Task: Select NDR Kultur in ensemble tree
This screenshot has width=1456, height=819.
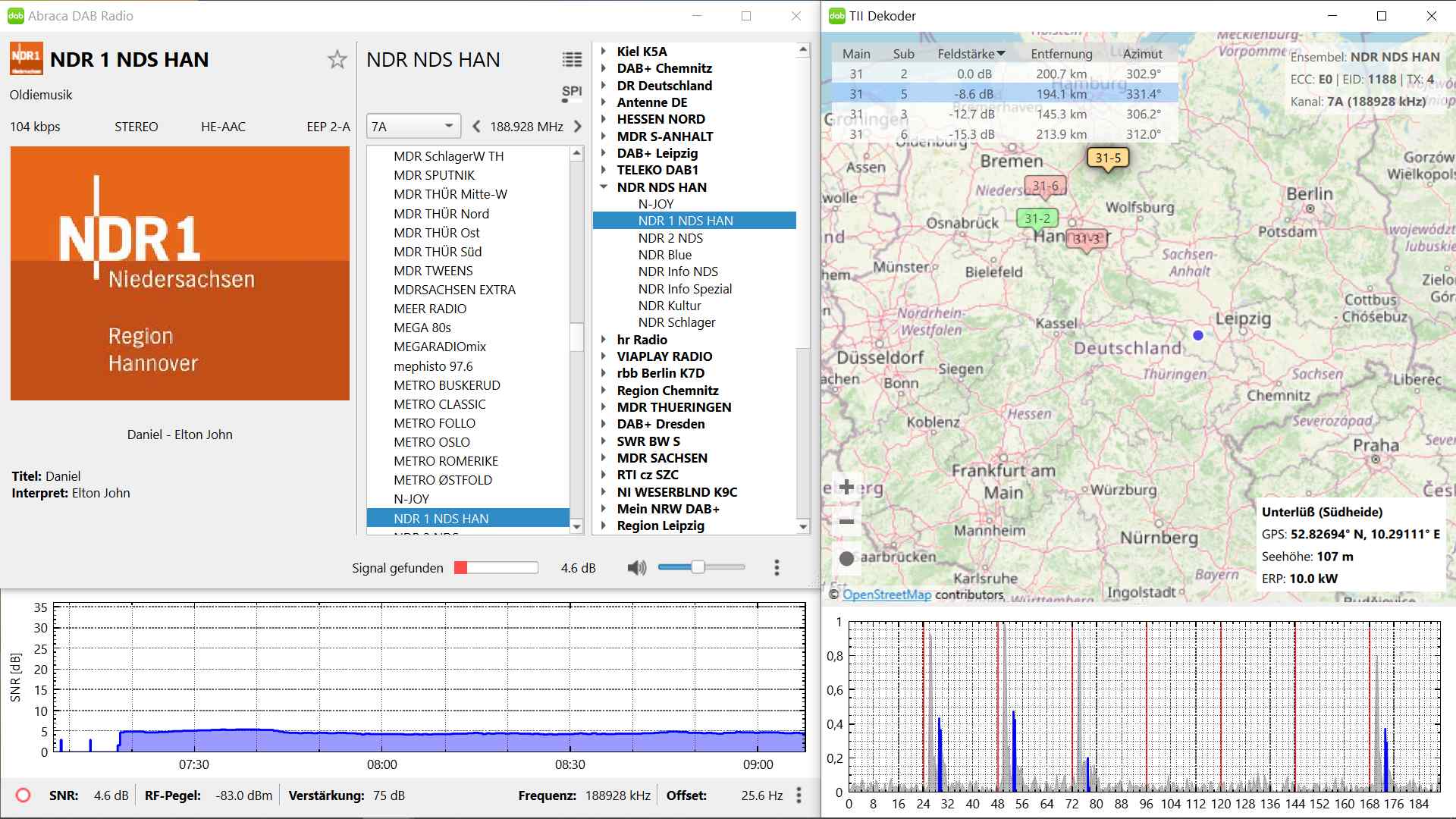Action: [x=669, y=306]
